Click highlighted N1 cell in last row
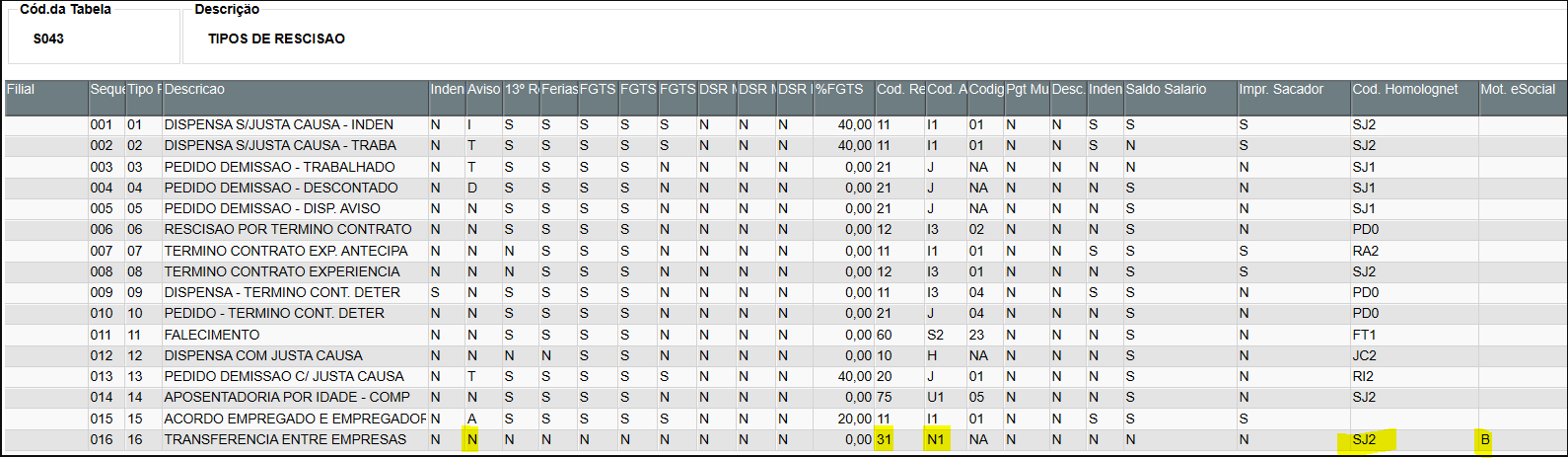The width and height of the screenshot is (1568, 458). pyautogui.click(x=935, y=439)
